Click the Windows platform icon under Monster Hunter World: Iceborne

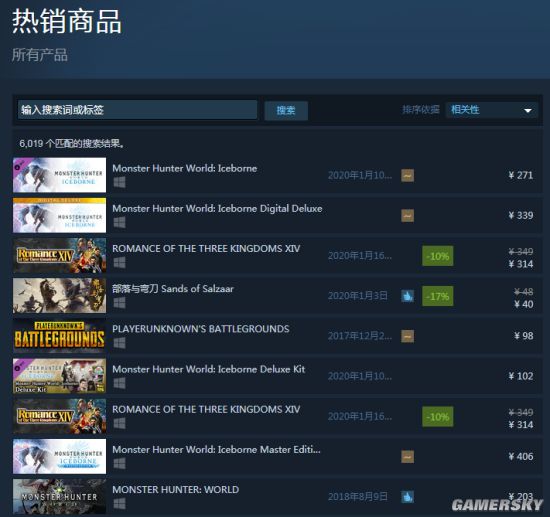tap(119, 182)
